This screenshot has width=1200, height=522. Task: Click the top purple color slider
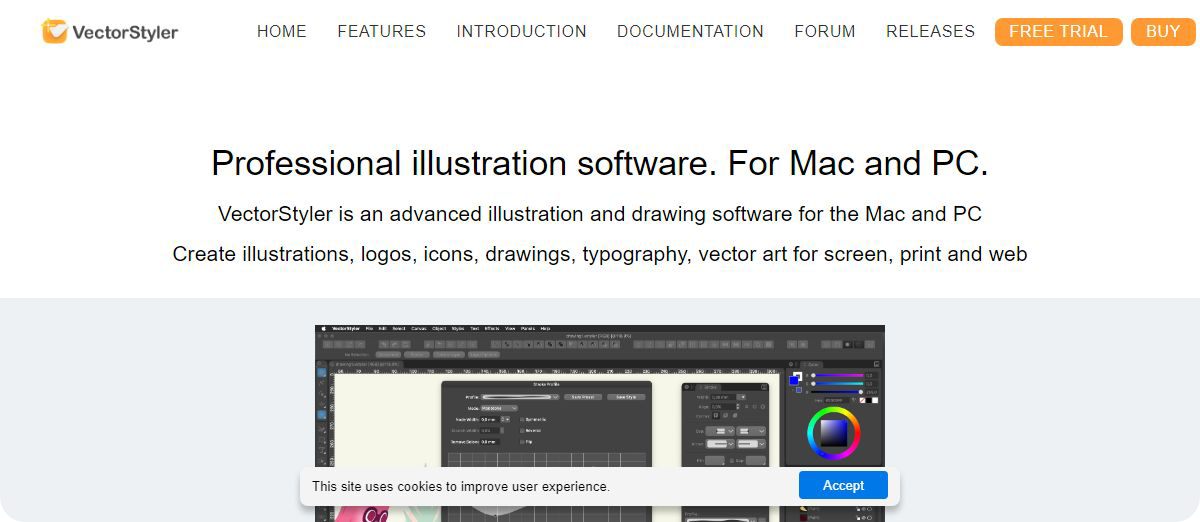point(838,375)
